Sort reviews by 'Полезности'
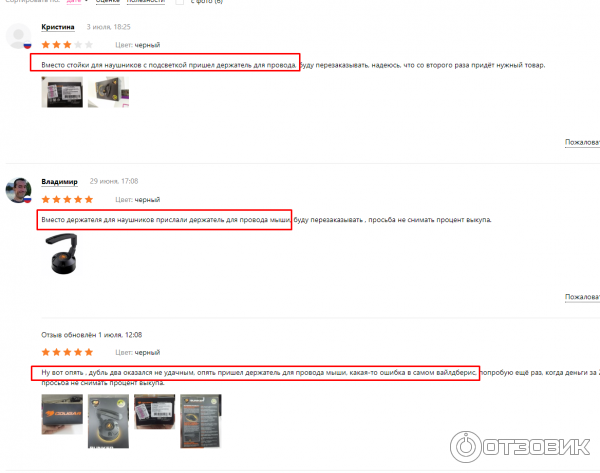The width and height of the screenshot is (600, 473). click(x=145, y=2)
